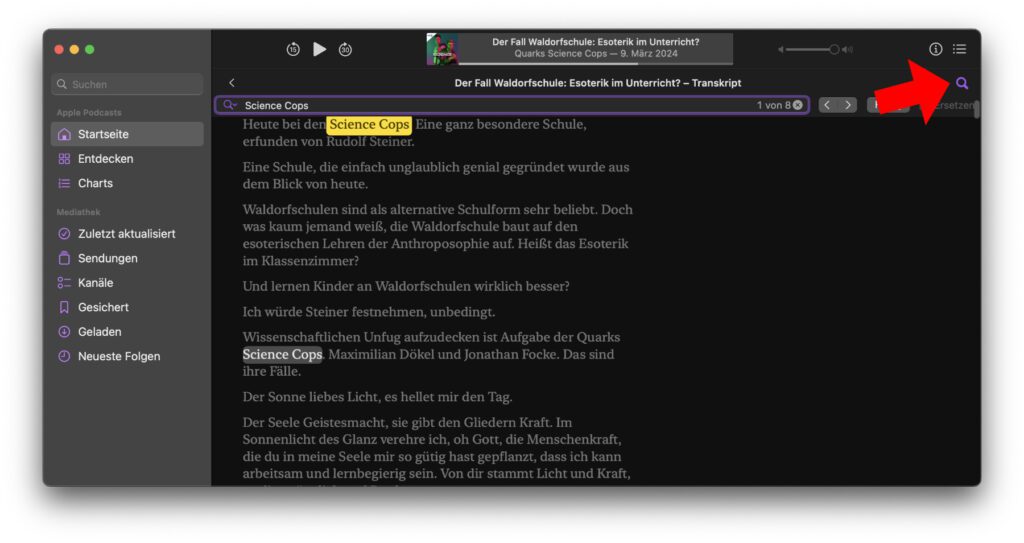1024x543 pixels.
Task: Go to Sendungen library section
Action: click(x=107, y=258)
